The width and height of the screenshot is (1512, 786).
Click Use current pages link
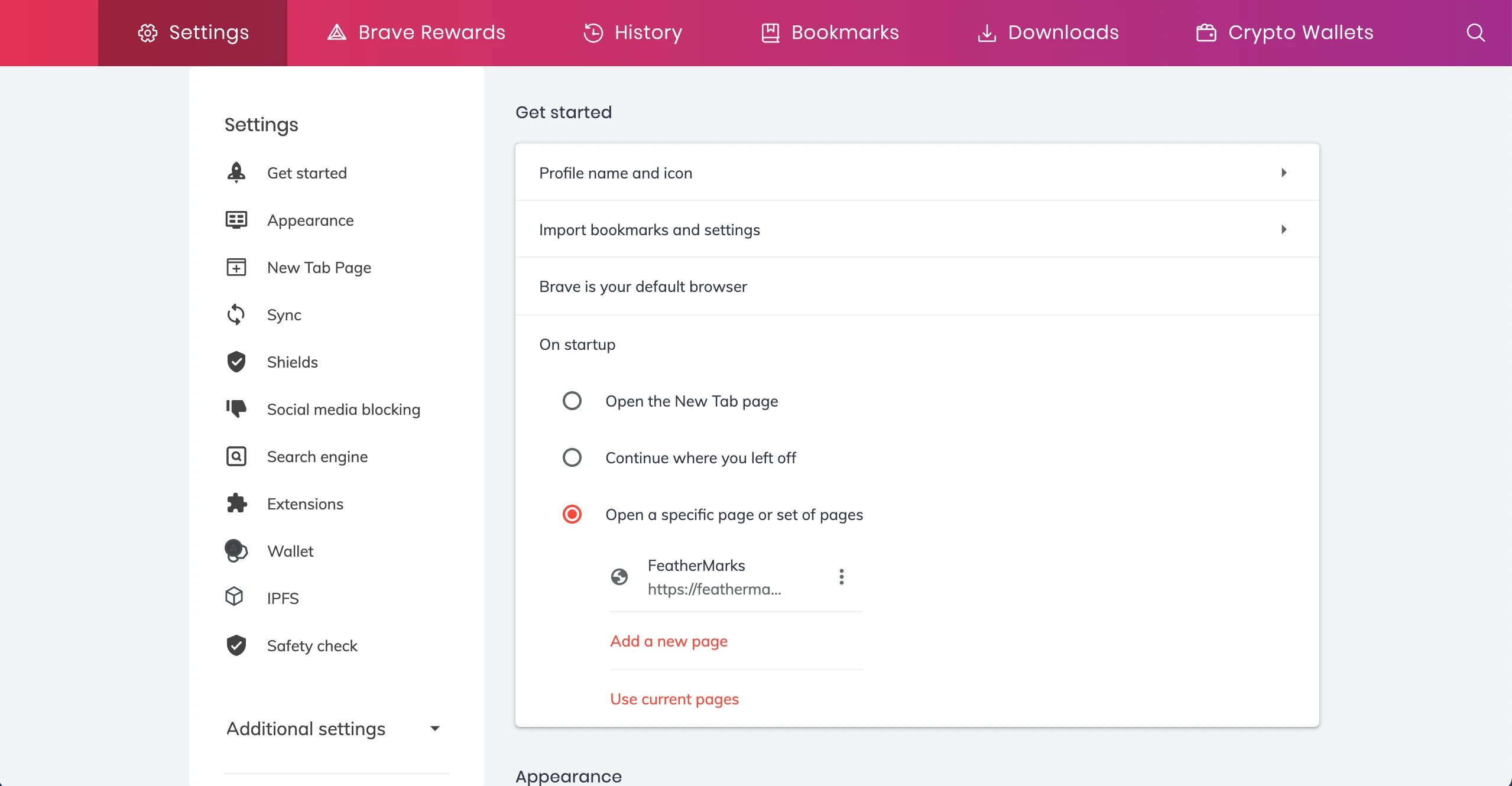coord(674,699)
